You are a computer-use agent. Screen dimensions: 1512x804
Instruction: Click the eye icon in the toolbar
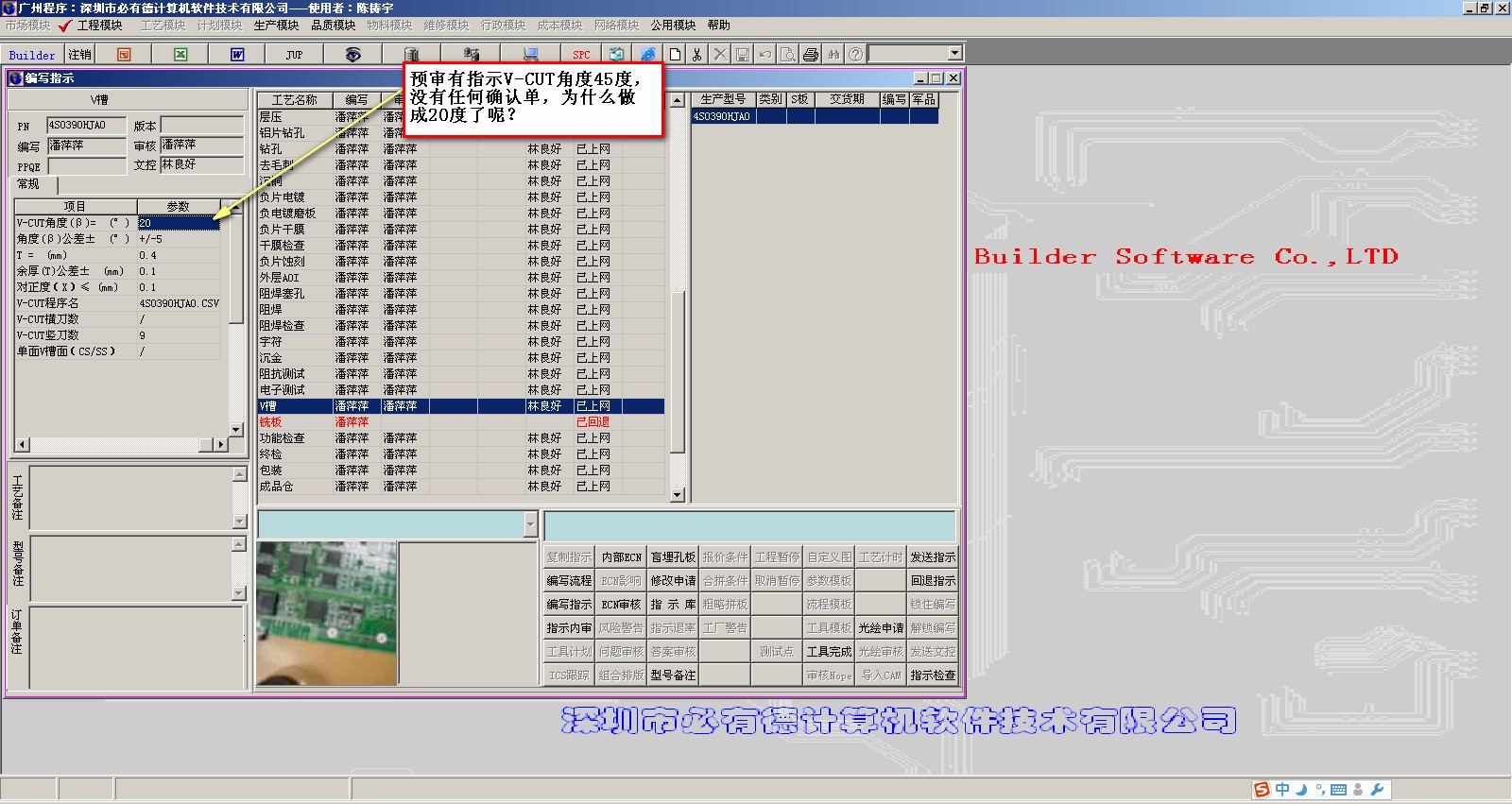[352, 55]
